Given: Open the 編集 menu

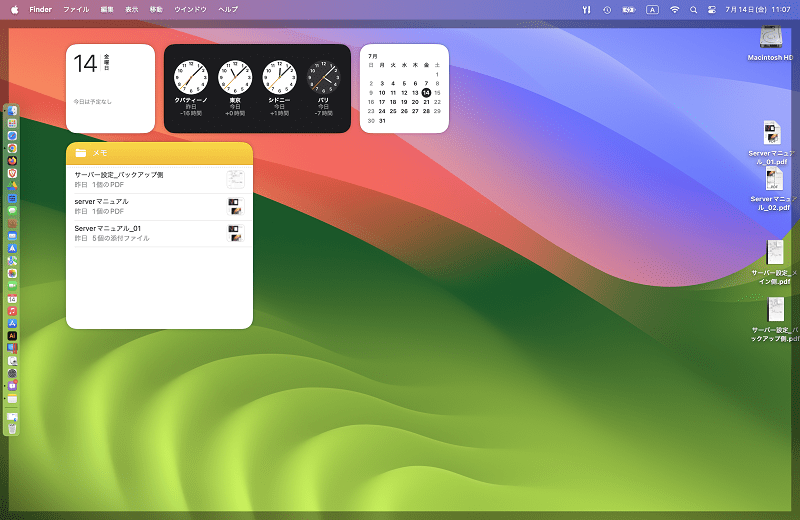Looking at the screenshot, I should coord(107,9).
